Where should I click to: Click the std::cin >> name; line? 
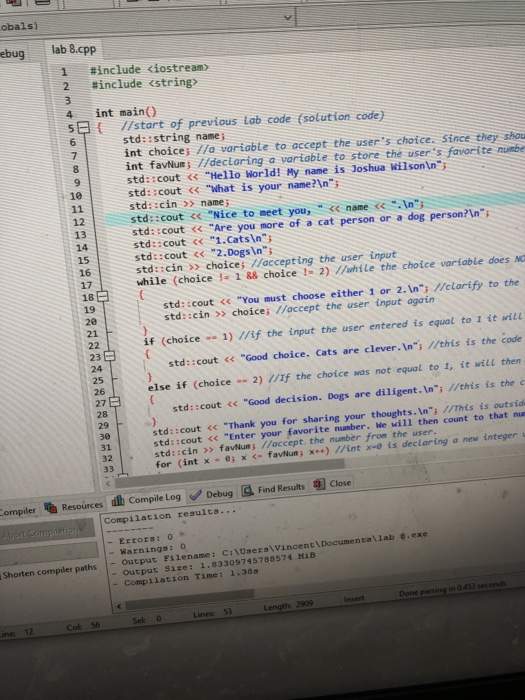pyautogui.click(x=179, y=204)
